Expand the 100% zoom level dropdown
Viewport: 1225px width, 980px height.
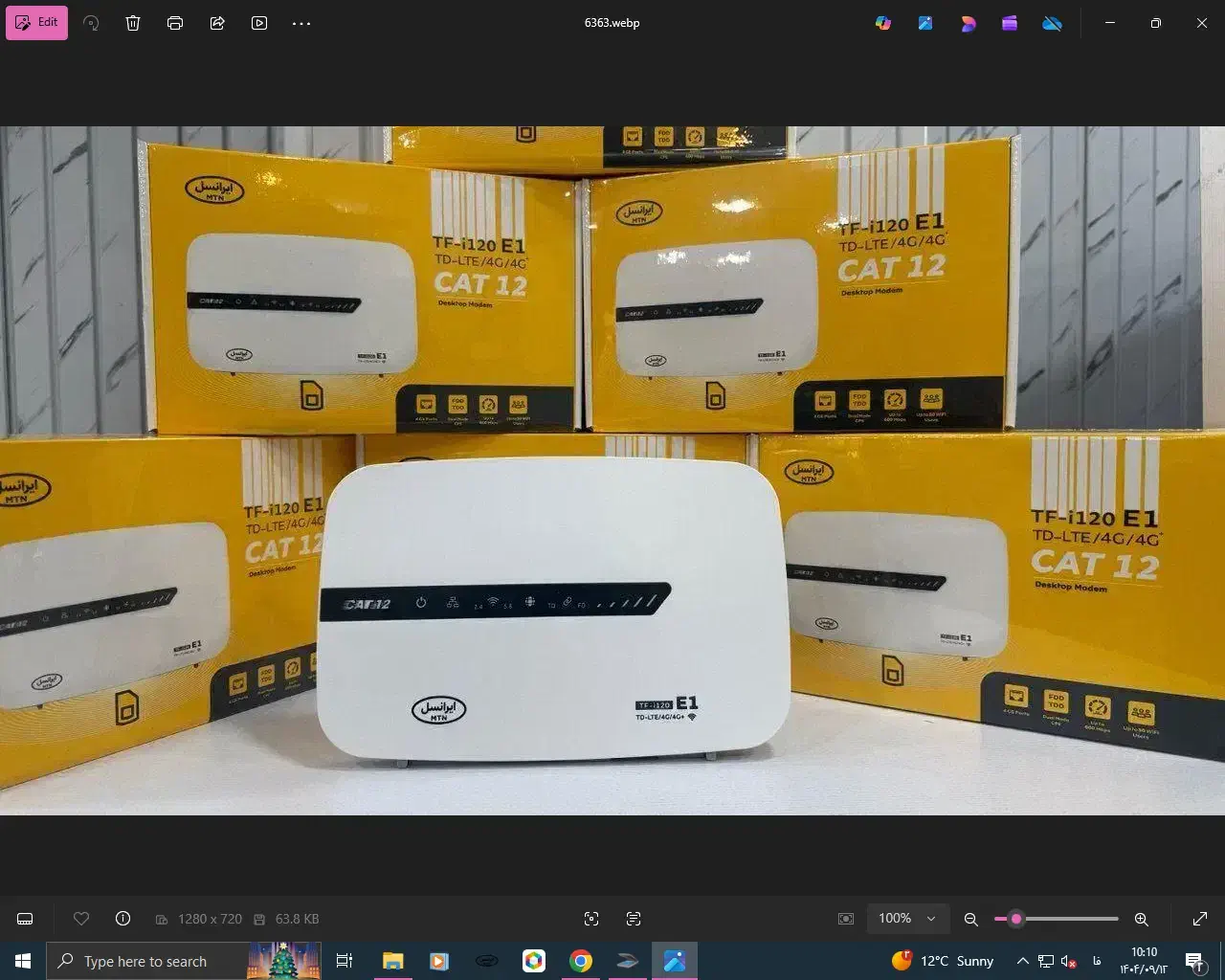point(930,919)
